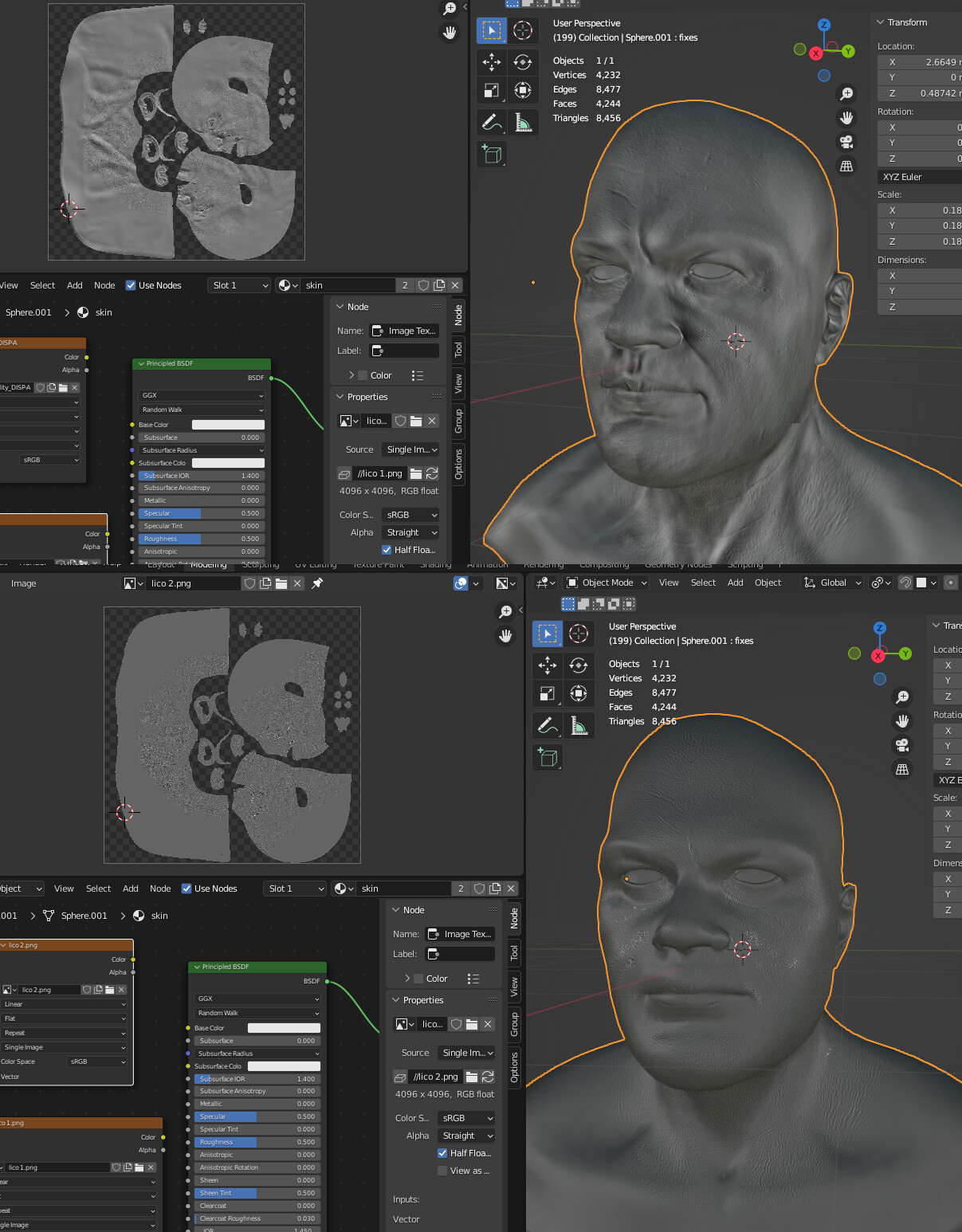962x1232 pixels.
Task: Click the Location X value field in Transform panel
Action: coord(925,61)
